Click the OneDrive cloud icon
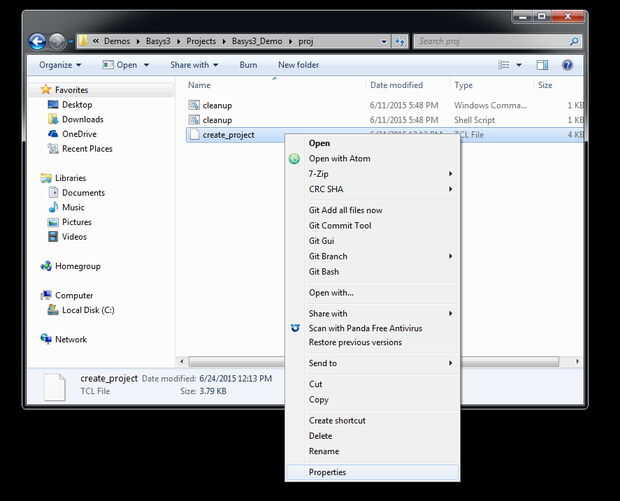The height and width of the screenshot is (501, 620). pos(53,134)
